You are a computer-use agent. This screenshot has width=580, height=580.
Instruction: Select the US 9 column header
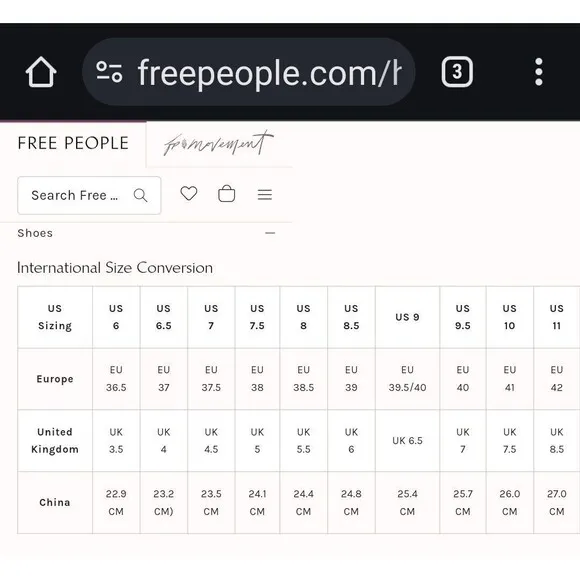pyautogui.click(x=407, y=317)
